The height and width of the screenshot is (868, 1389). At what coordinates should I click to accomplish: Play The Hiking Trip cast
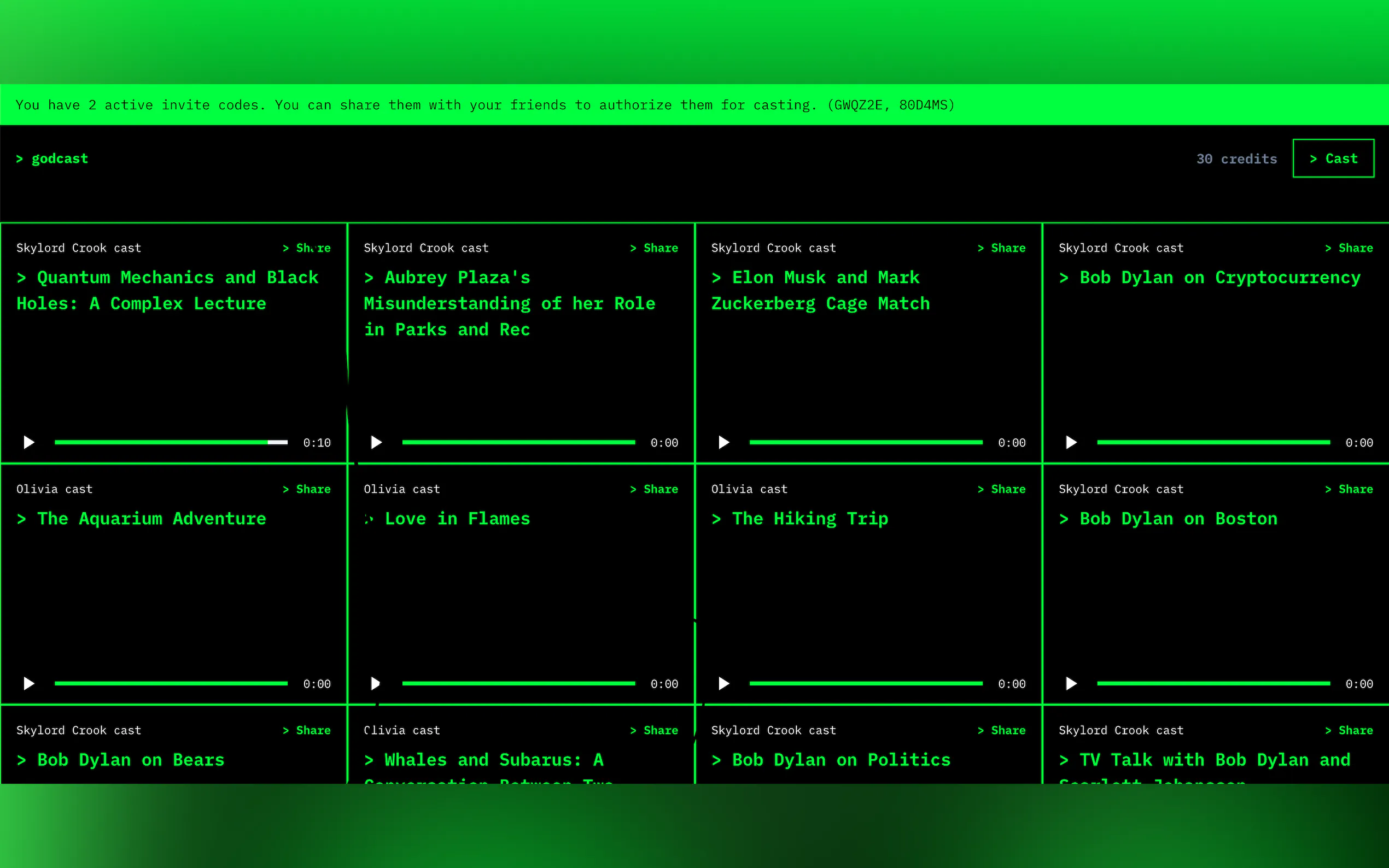723,683
